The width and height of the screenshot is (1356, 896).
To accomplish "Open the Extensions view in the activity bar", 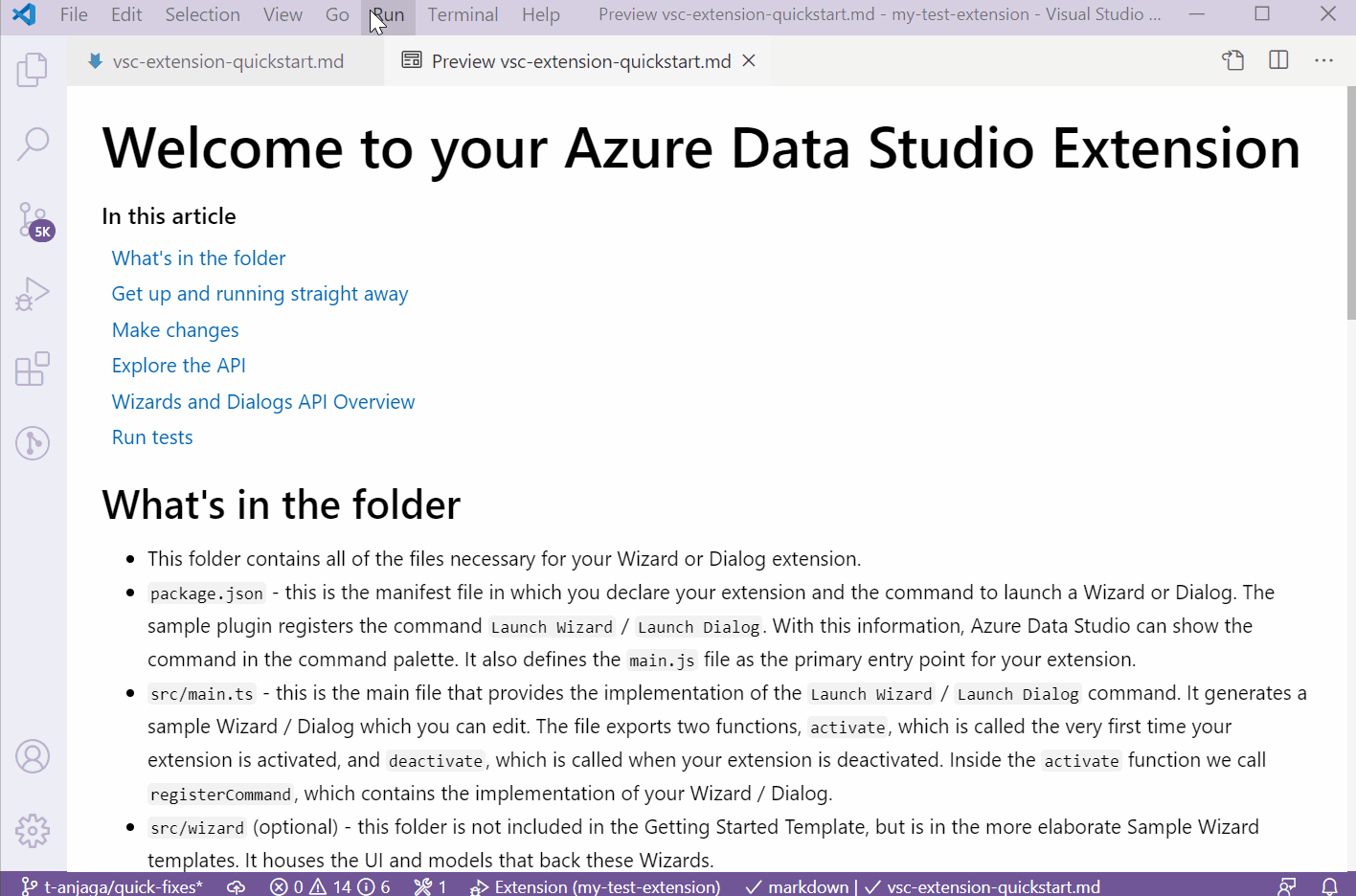I will pyautogui.click(x=33, y=368).
